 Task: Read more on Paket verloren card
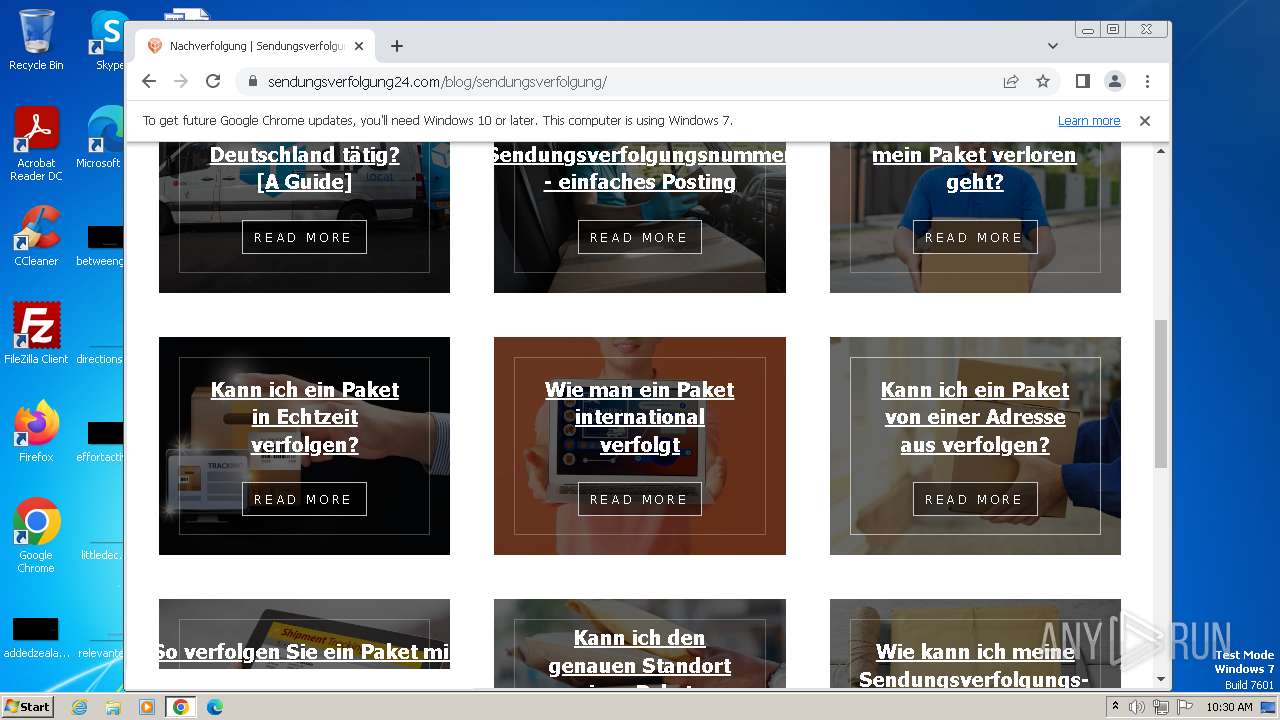[975, 237]
